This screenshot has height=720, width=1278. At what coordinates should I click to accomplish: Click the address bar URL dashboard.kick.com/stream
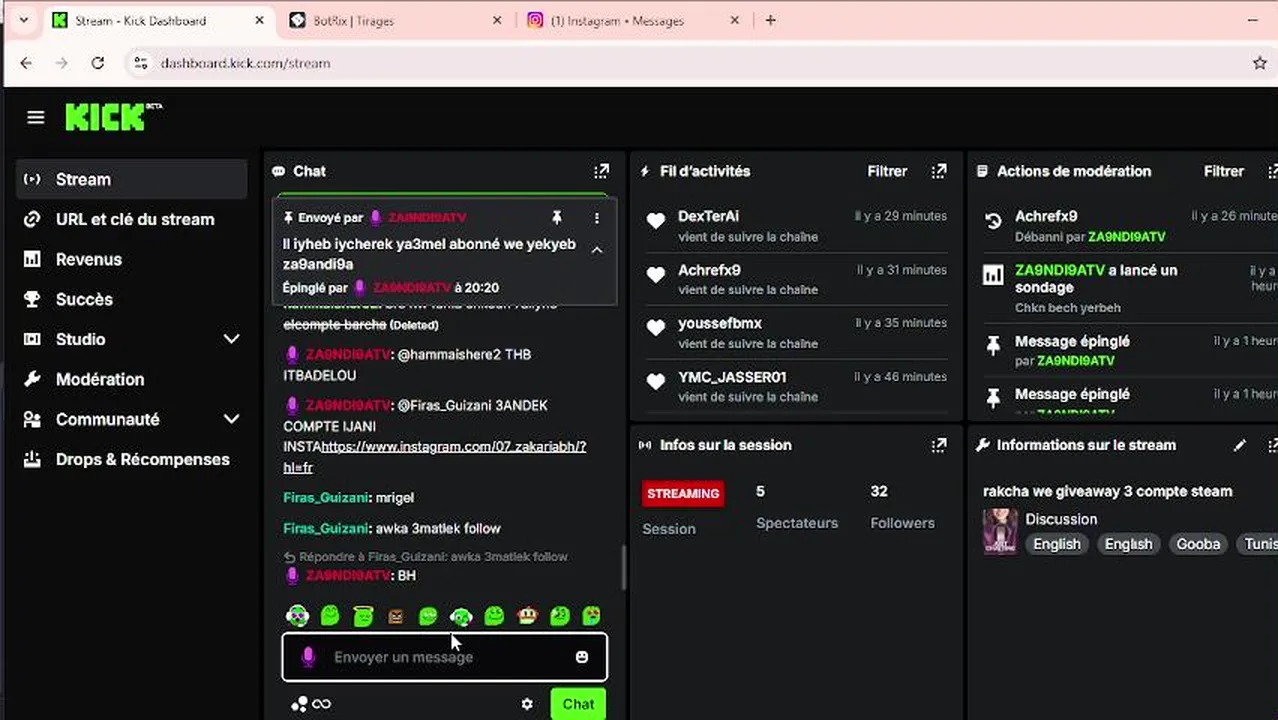245,63
